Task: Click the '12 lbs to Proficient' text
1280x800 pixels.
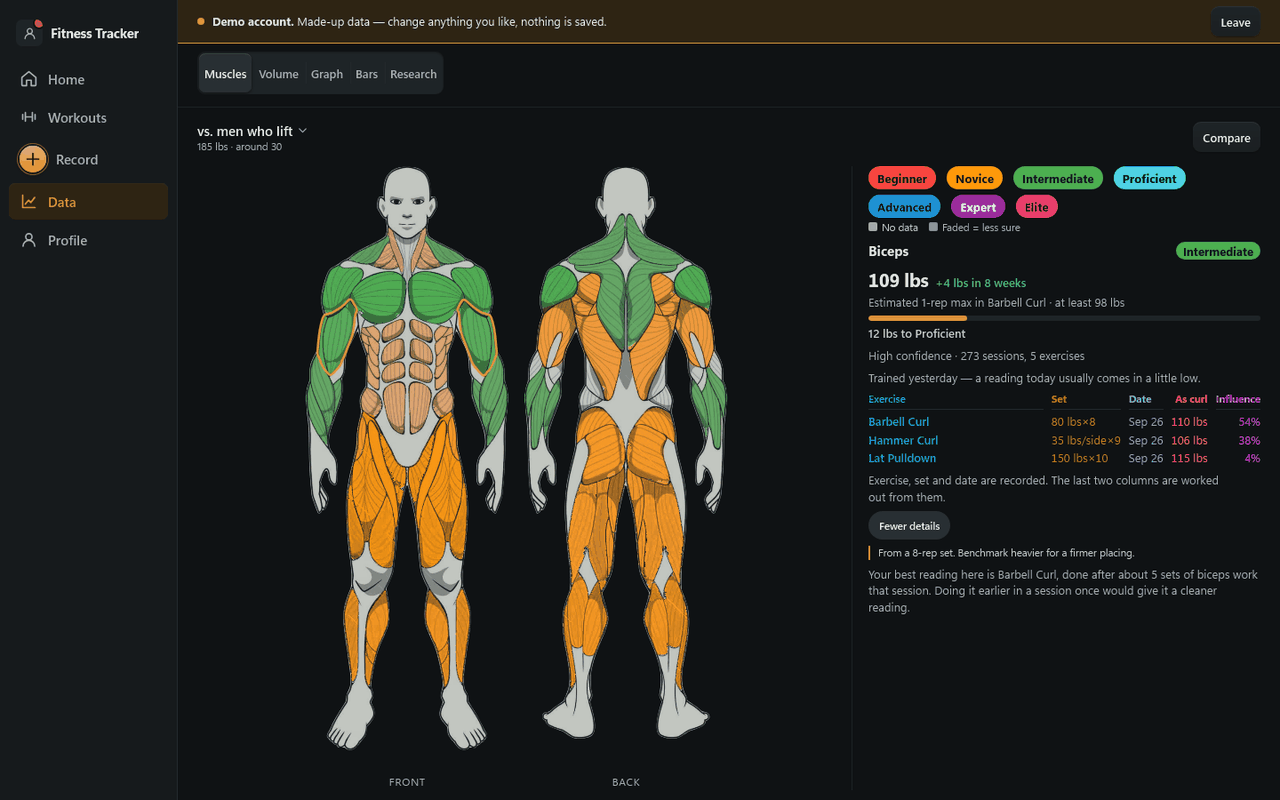Action: (x=917, y=334)
